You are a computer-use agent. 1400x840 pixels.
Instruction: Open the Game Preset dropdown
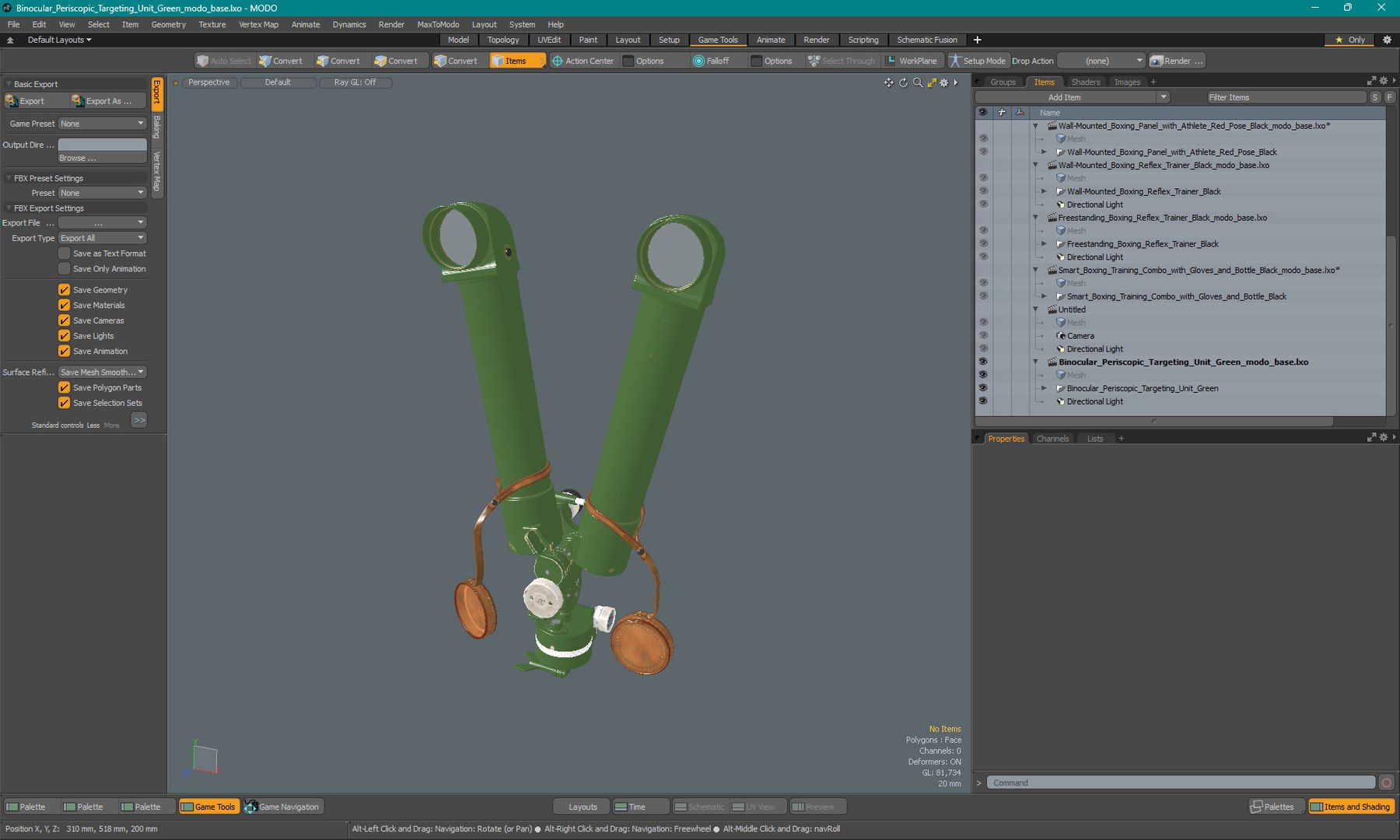[103, 124]
